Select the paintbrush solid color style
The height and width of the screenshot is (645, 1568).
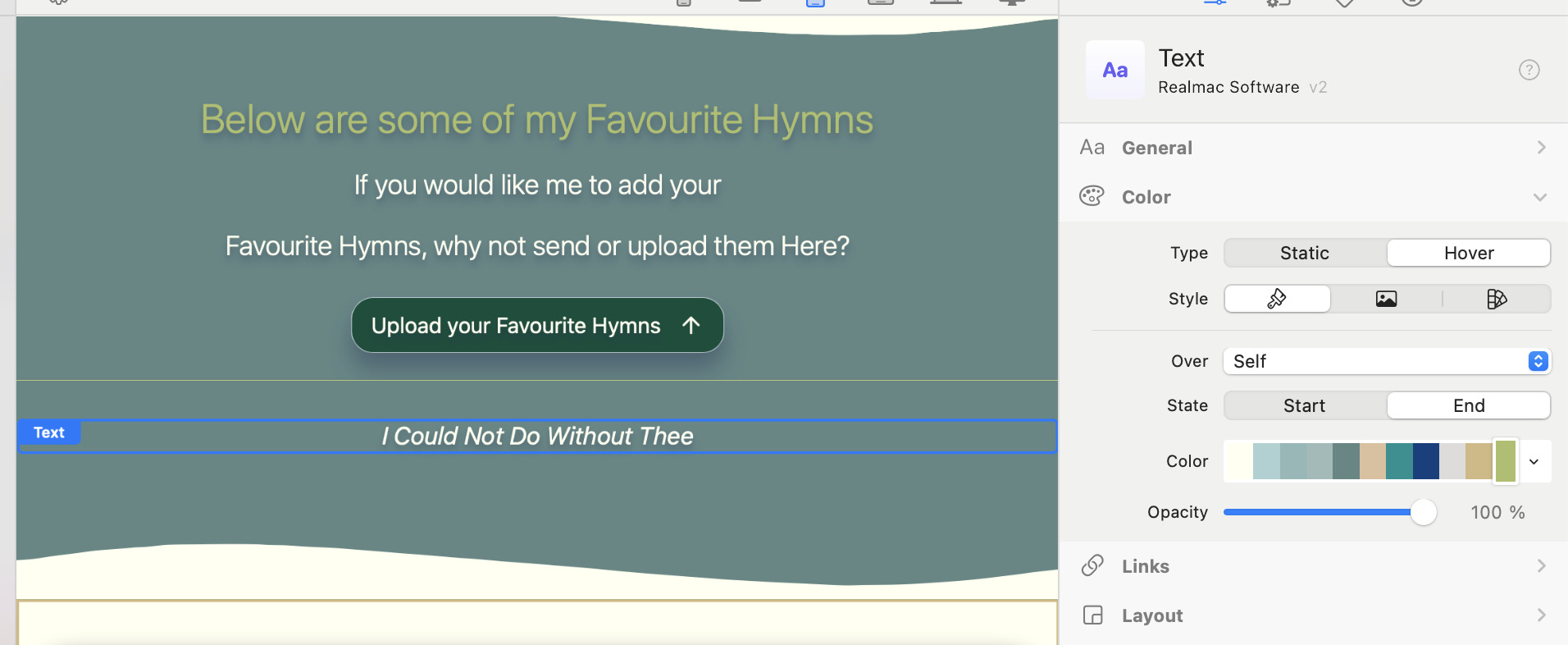(1277, 299)
